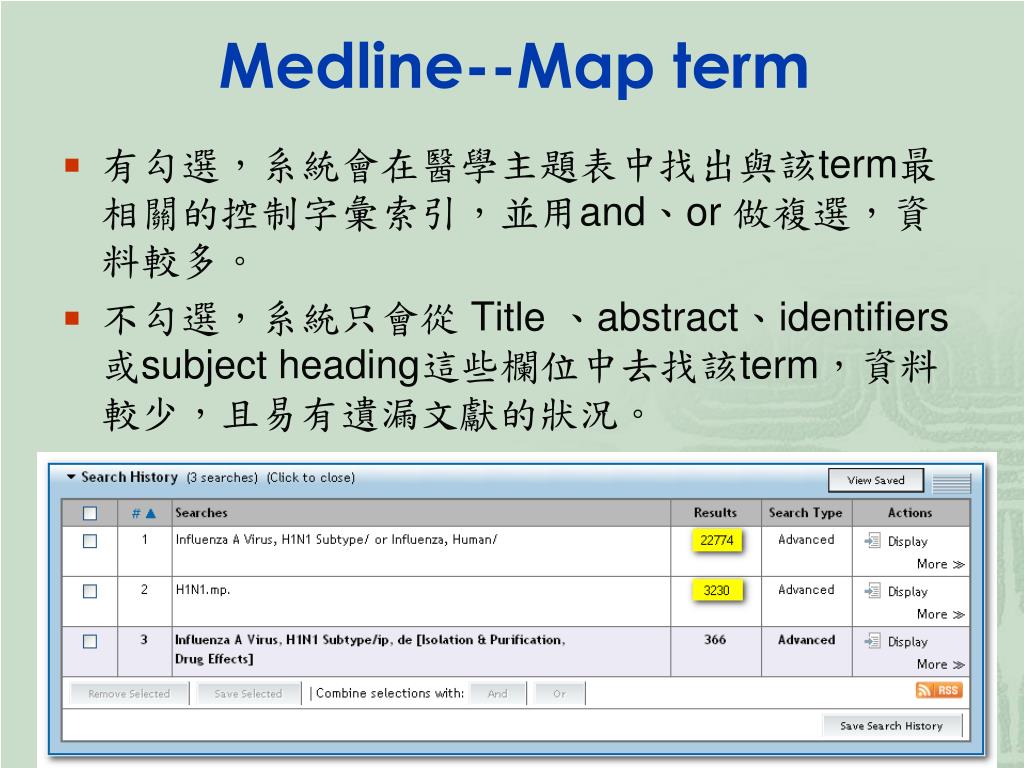Screen dimensions: 1024x768
Task: Click the View Saved button
Action: coord(876,480)
